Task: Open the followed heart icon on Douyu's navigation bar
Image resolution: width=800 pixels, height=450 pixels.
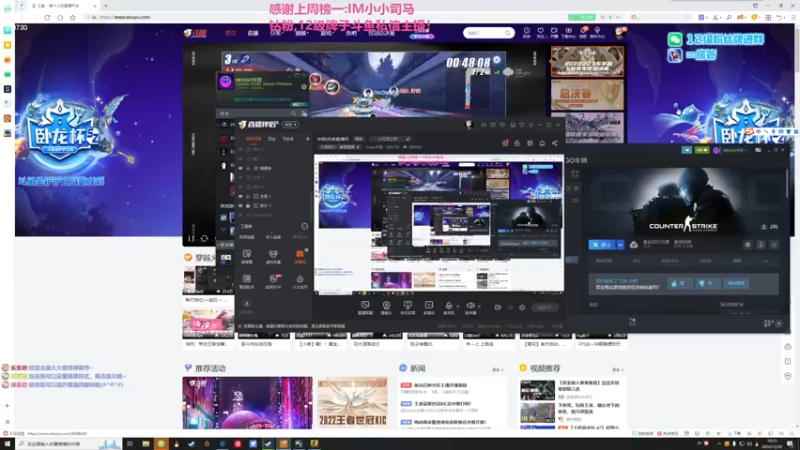Action: point(540,33)
